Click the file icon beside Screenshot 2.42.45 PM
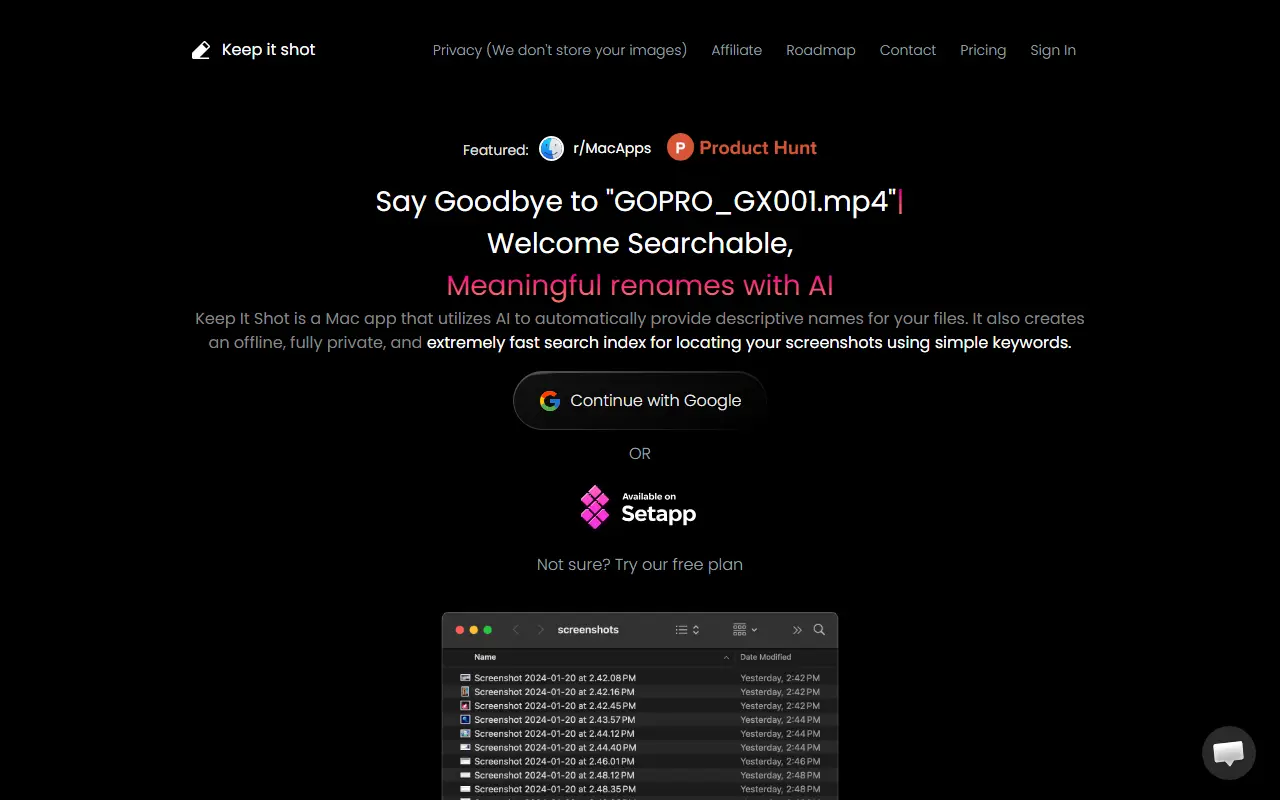Viewport: 1280px width, 800px height. coord(465,706)
